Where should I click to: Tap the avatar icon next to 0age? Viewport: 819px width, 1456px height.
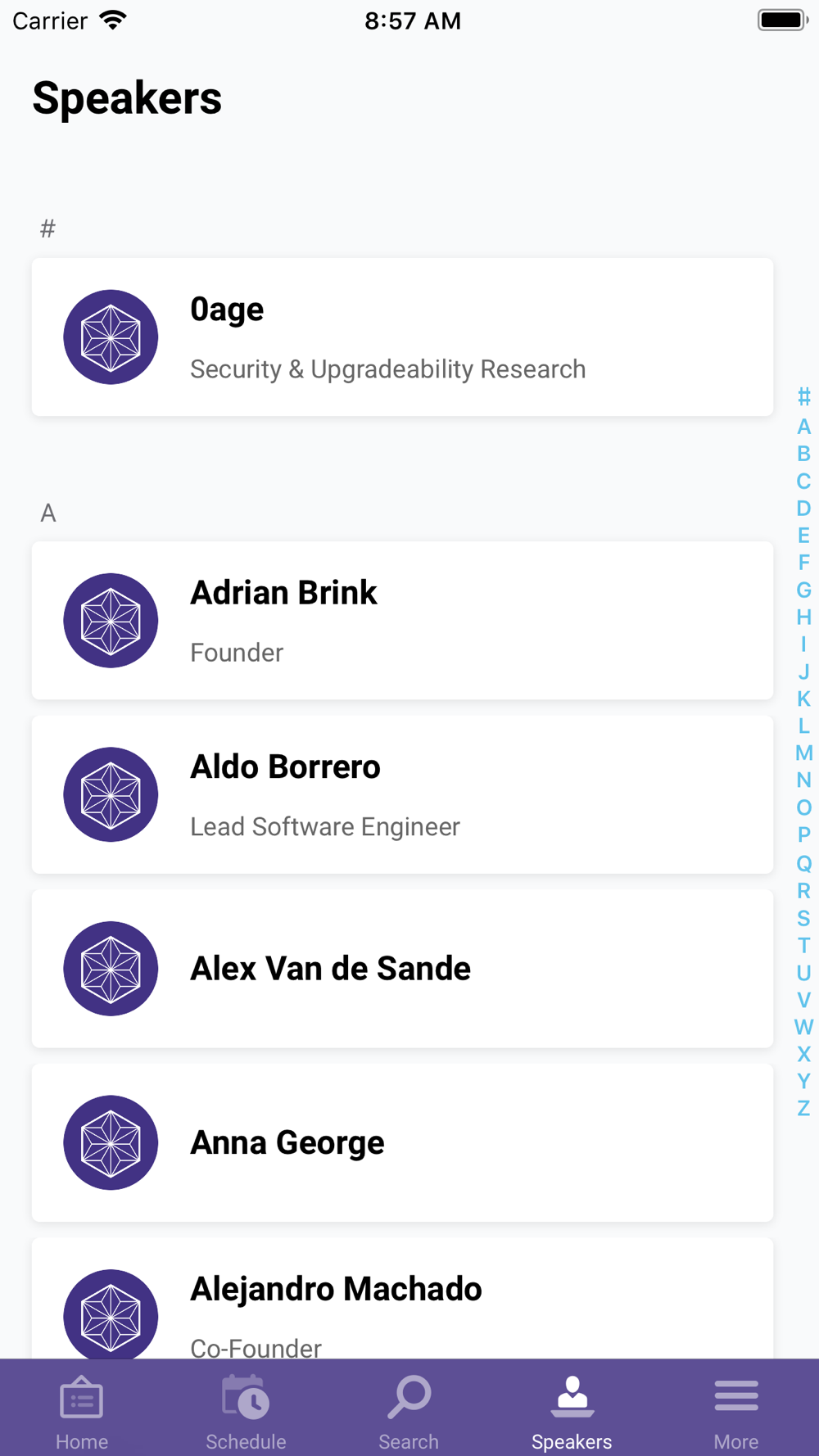pyautogui.click(x=111, y=337)
